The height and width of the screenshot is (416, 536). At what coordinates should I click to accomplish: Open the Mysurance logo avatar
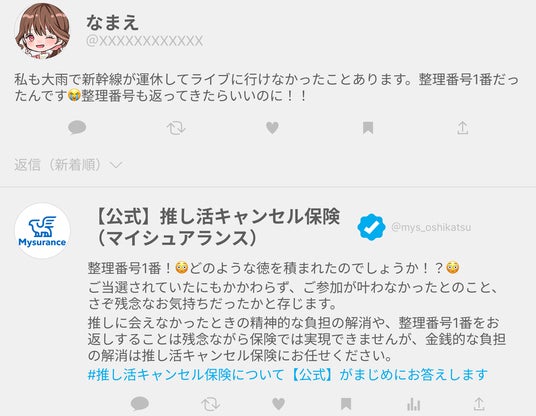[42, 231]
